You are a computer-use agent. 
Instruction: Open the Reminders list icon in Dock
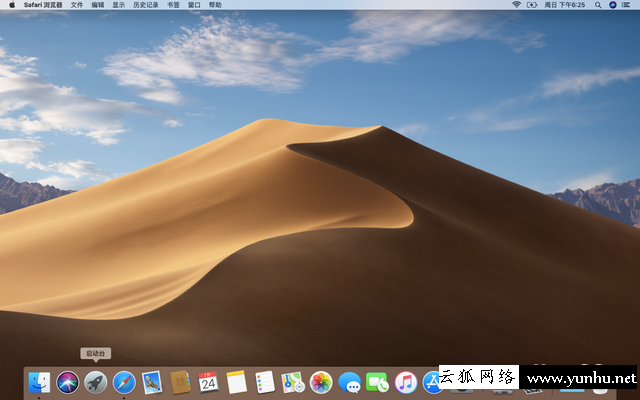coord(265,382)
